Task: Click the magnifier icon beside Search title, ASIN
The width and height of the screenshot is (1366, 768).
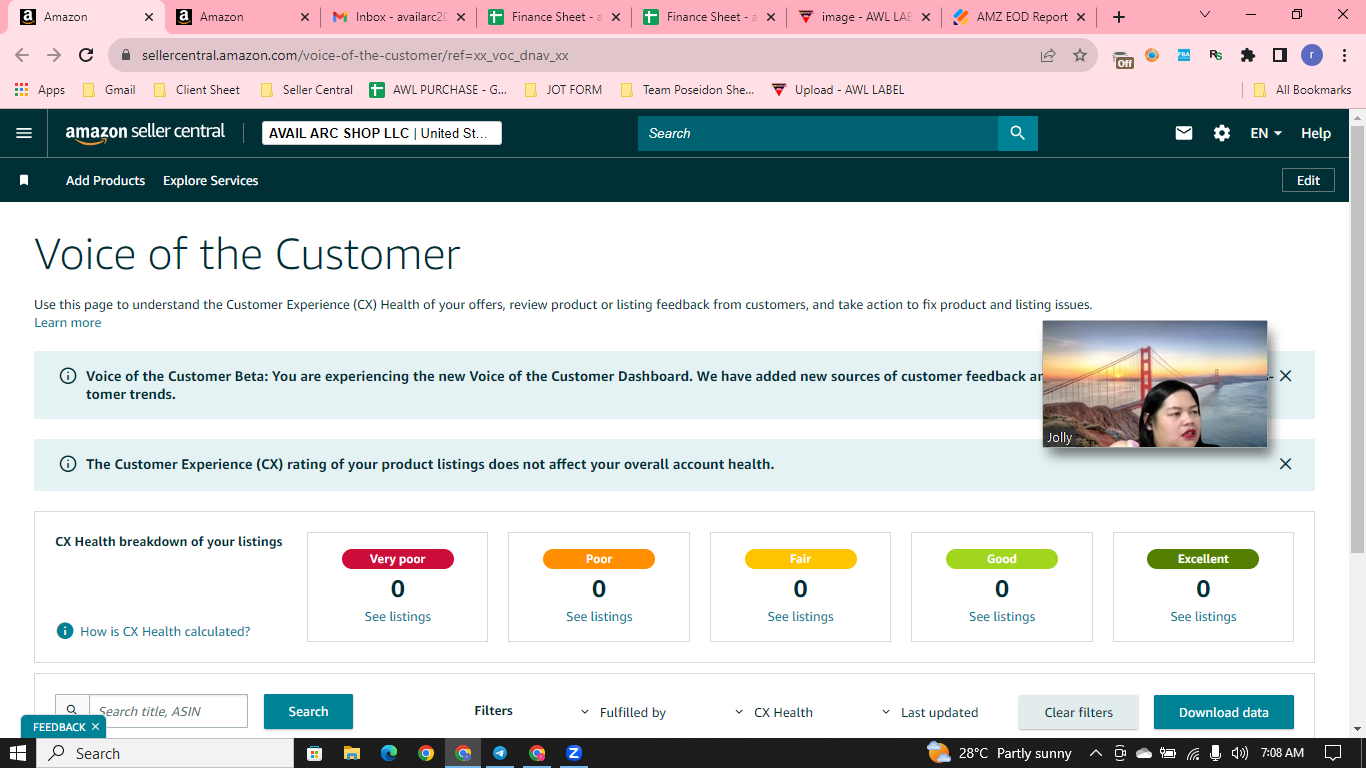Action: [x=72, y=711]
